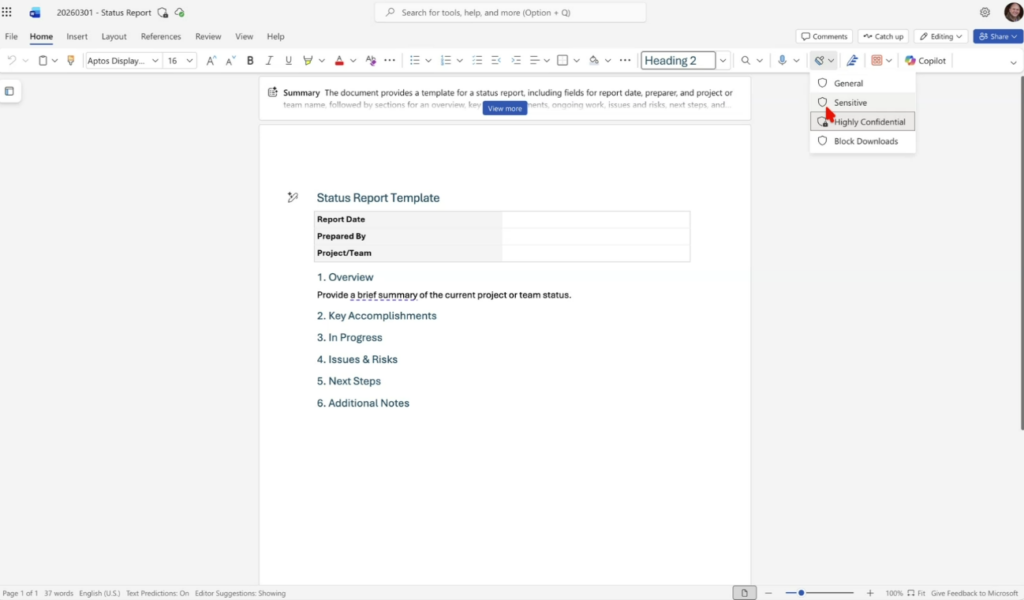The height and width of the screenshot is (600, 1024).
Task: Expand the font size dropdown
Action: pyautogui.click(x=189, y=61)
